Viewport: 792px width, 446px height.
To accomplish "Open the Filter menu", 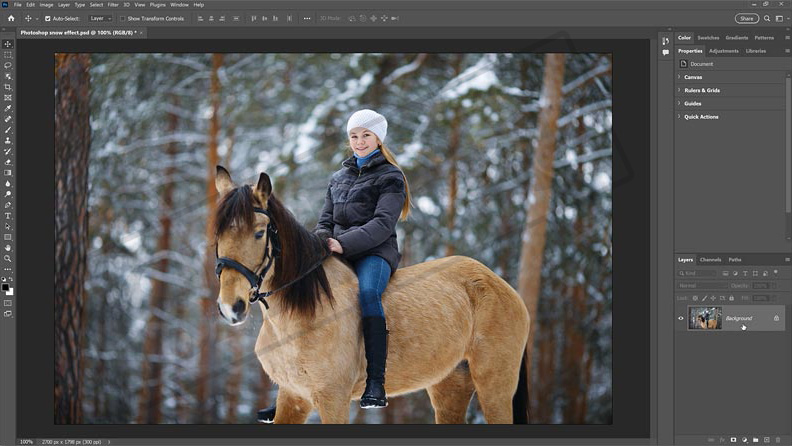I will tap(113, 4).
